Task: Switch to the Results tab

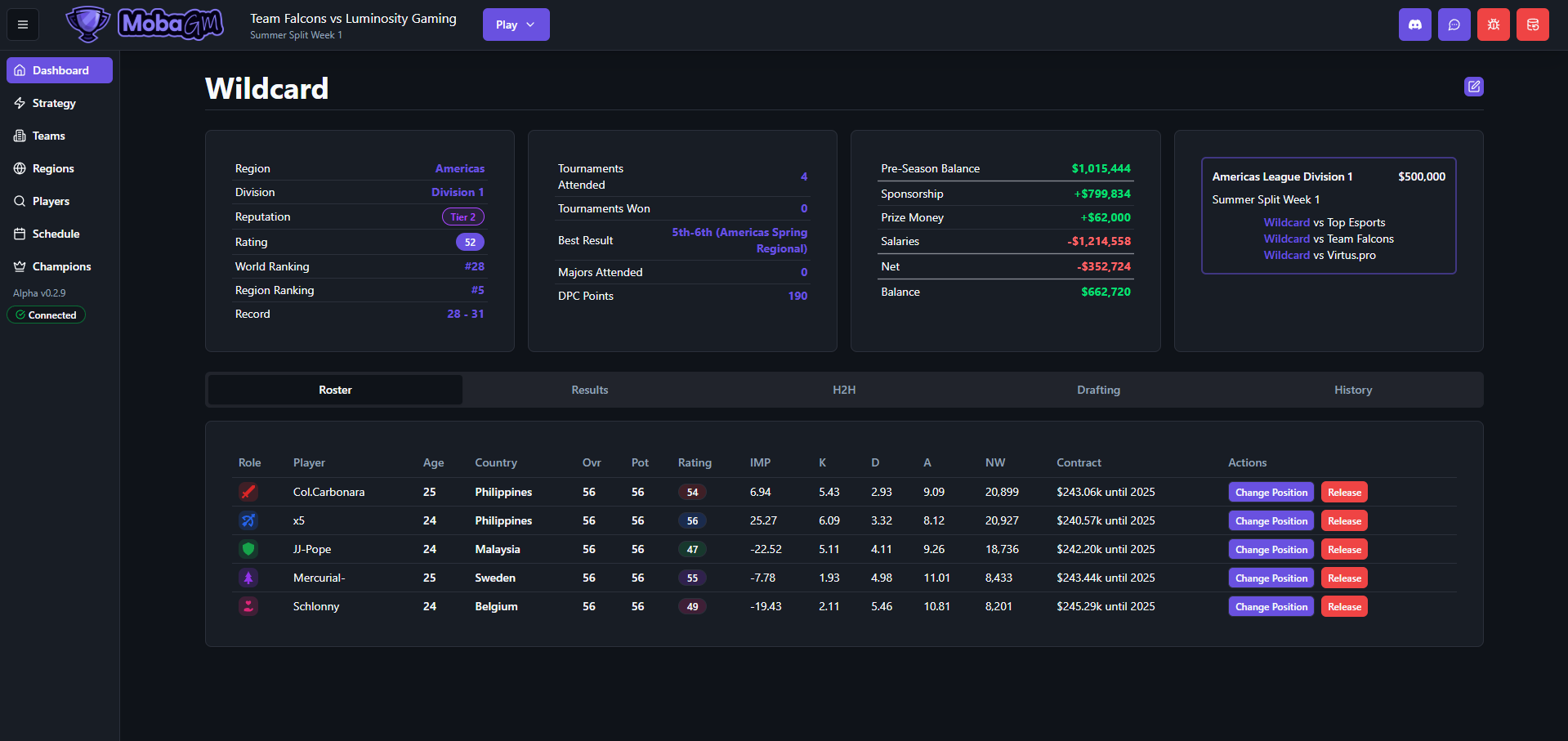Action: (x=589, y=390)
